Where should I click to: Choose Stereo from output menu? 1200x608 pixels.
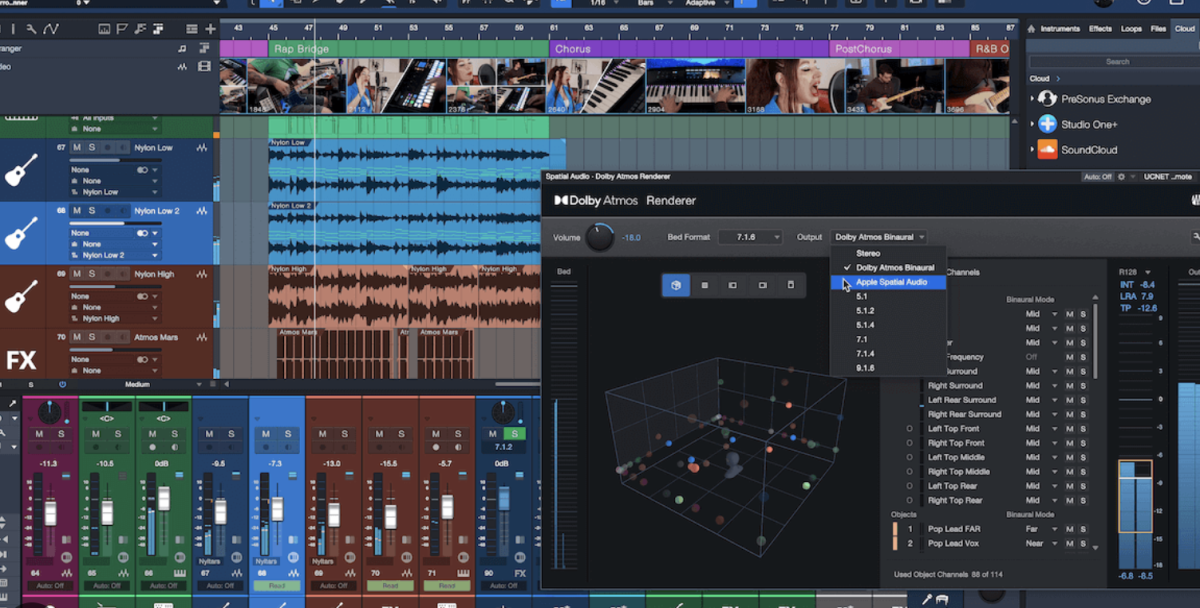coord(888,253)
